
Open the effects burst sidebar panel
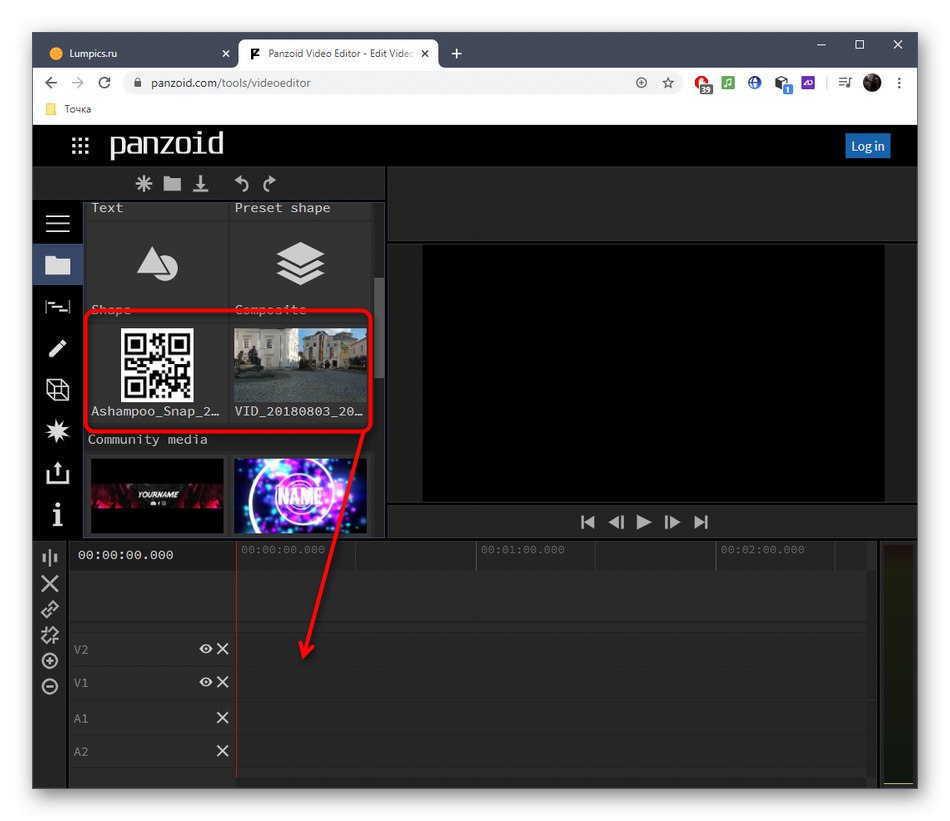pyautogui.click(x=58, y=431)
